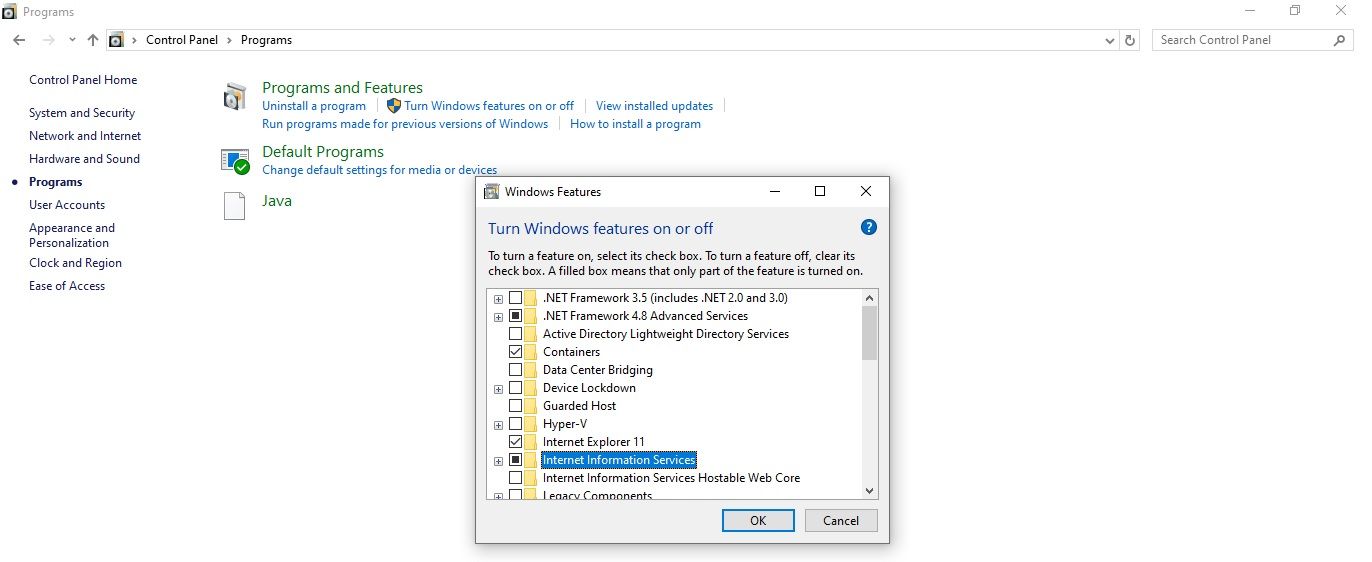Enable .NET Framework 3.5 checkbox
The image size is (1372, 562).
[515, 298]
